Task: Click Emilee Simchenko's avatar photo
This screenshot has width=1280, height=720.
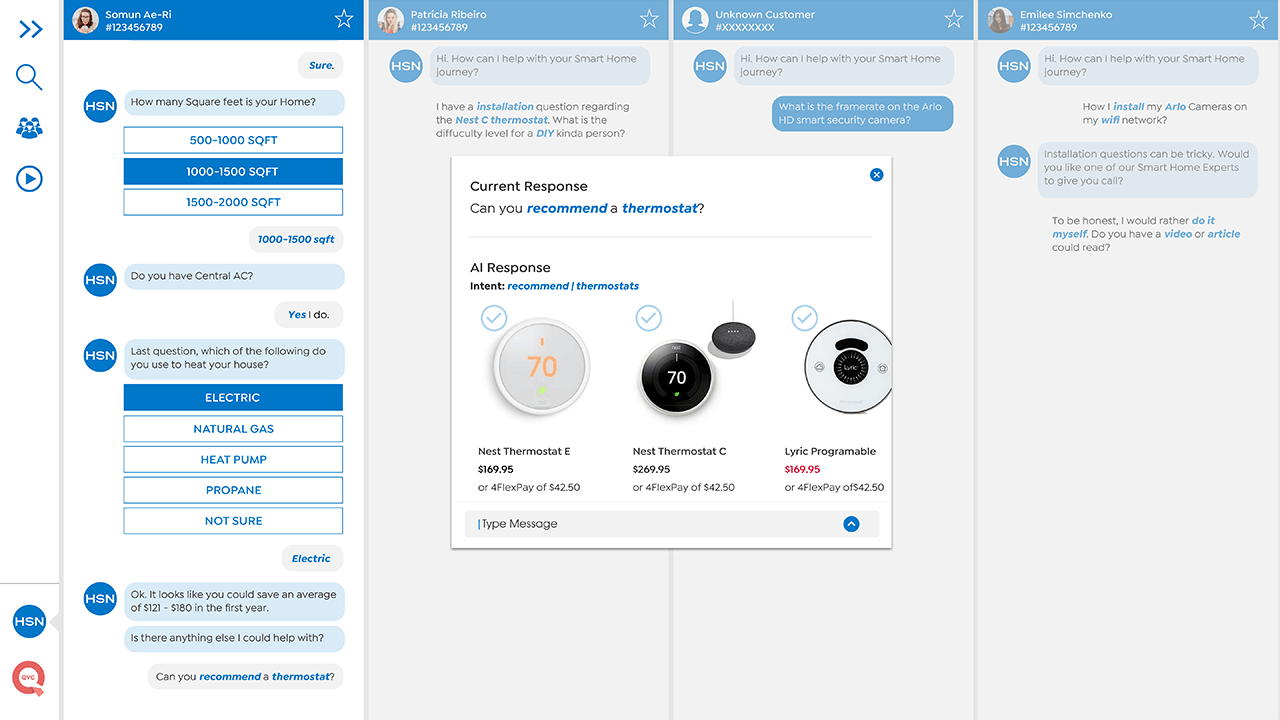Action: click(x=1001, y=20)
